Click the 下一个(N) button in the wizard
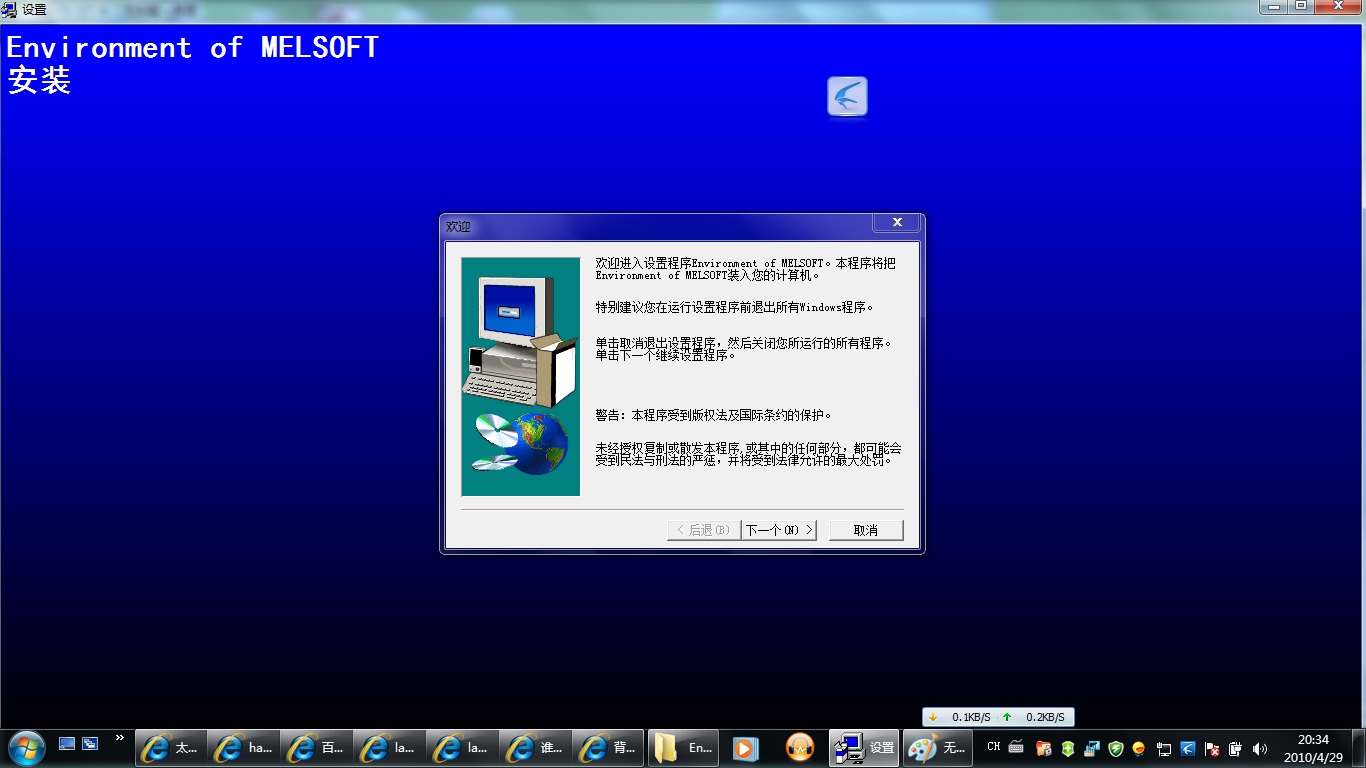The width and height of the screenshot is (1366, 768). click(779, 530)
